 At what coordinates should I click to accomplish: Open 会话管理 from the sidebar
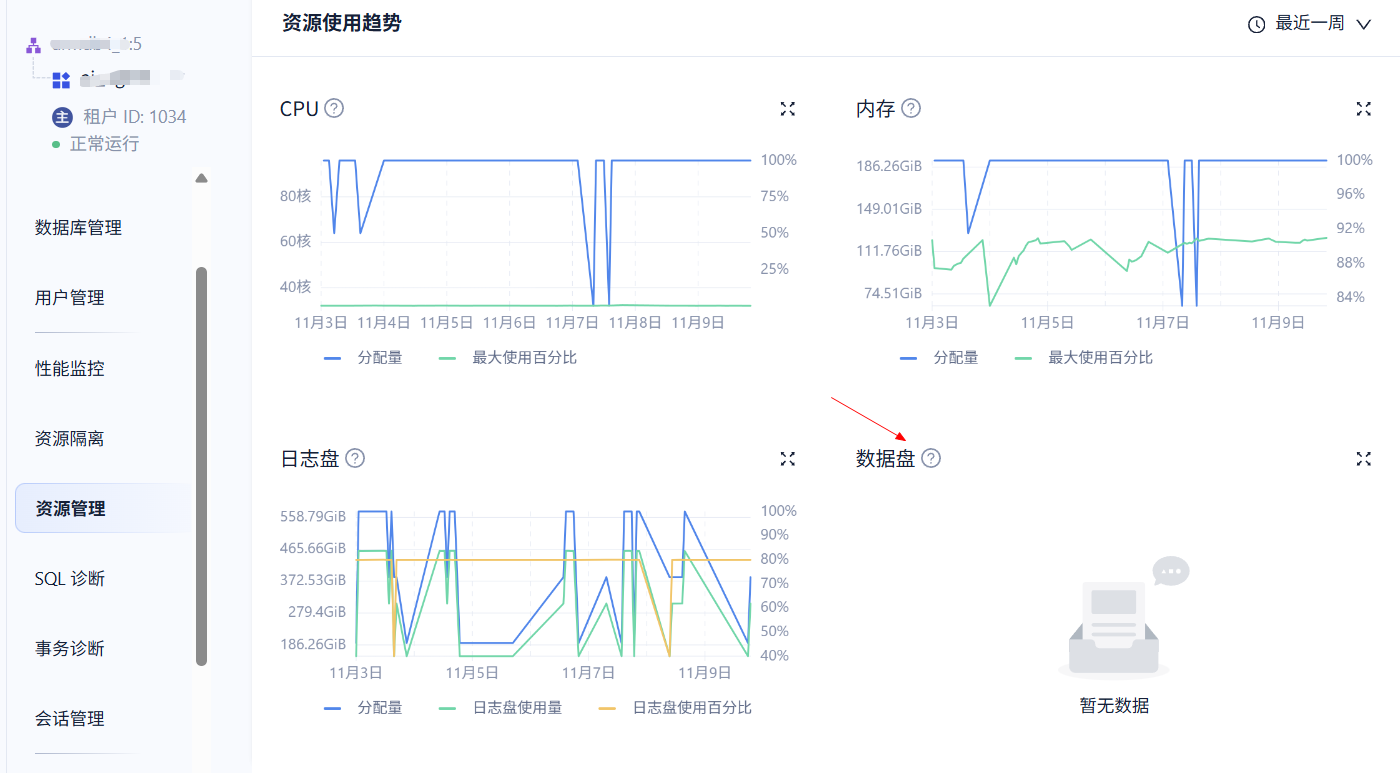click(x=70, y=718)
